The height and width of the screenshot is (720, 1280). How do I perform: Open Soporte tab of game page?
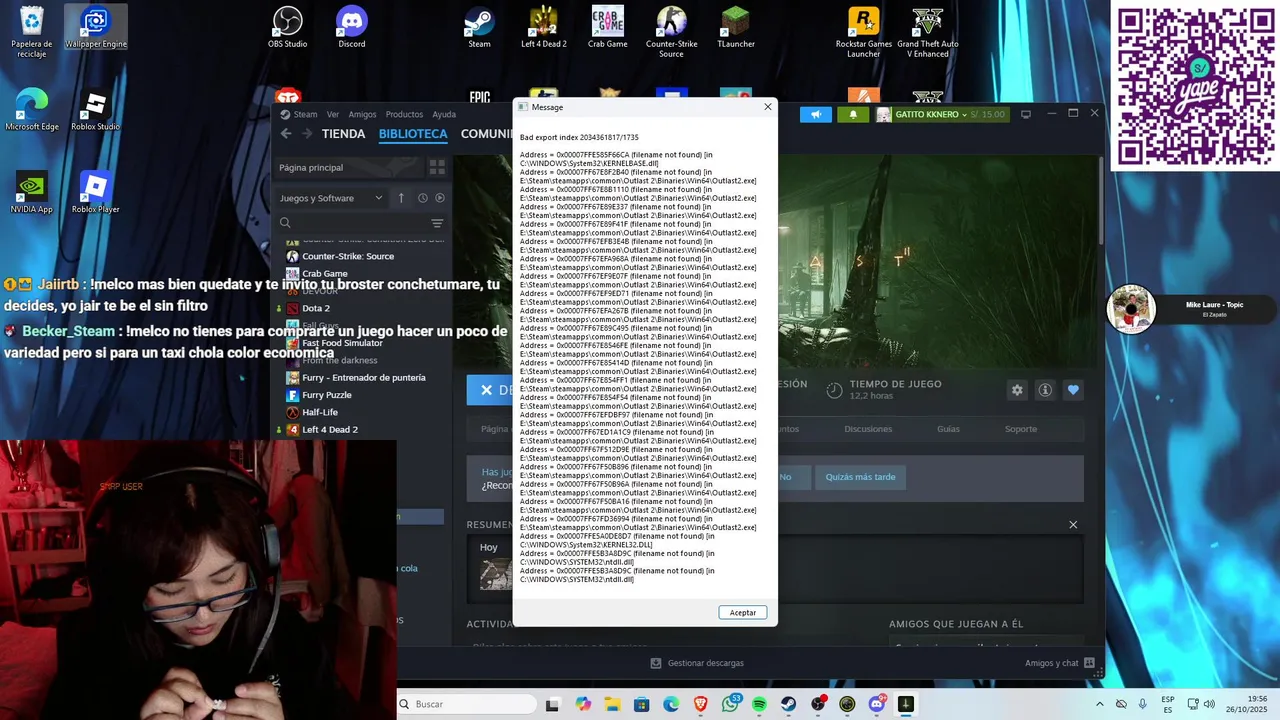coord(1021,429)
